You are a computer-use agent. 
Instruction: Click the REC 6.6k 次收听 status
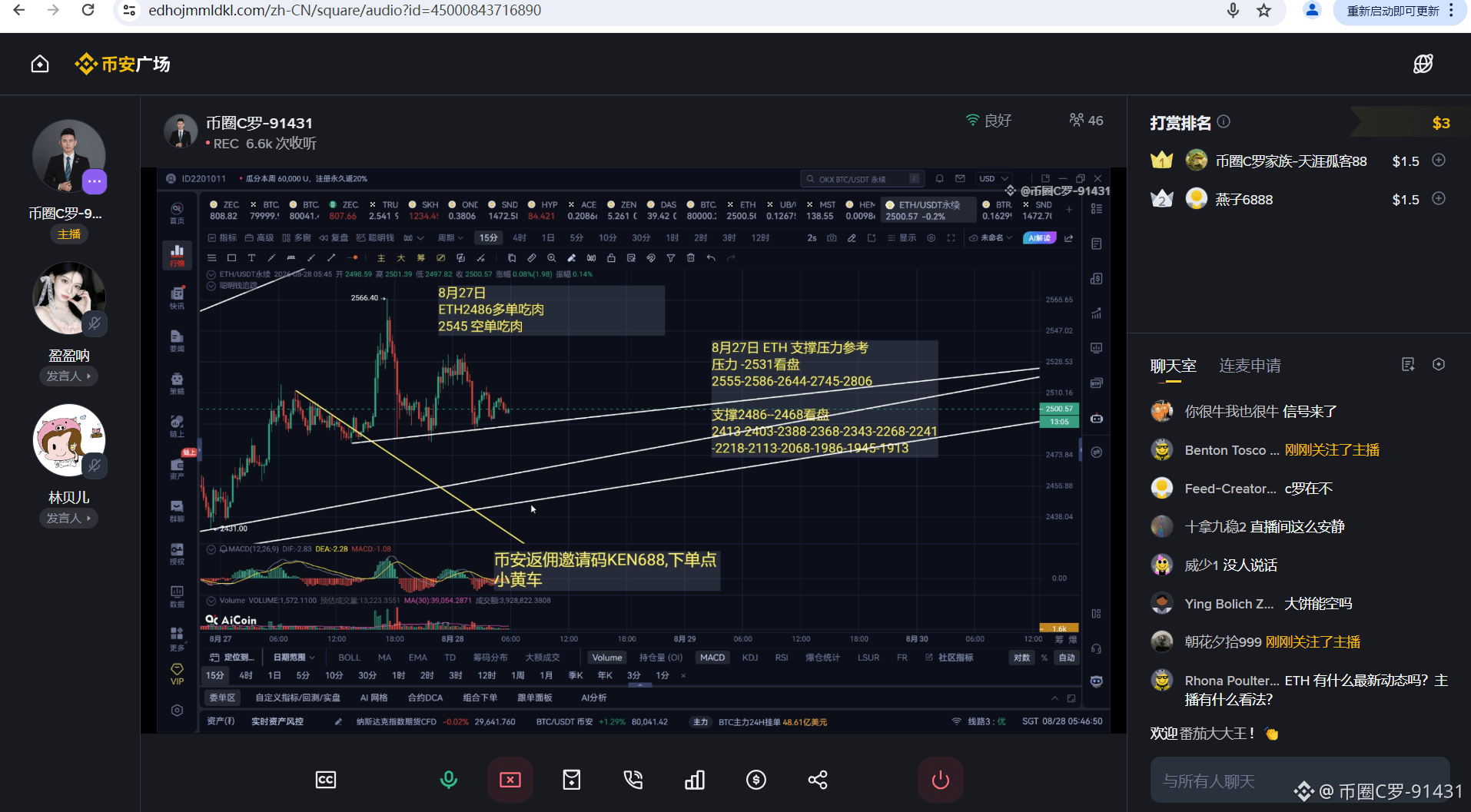[261, 144]
